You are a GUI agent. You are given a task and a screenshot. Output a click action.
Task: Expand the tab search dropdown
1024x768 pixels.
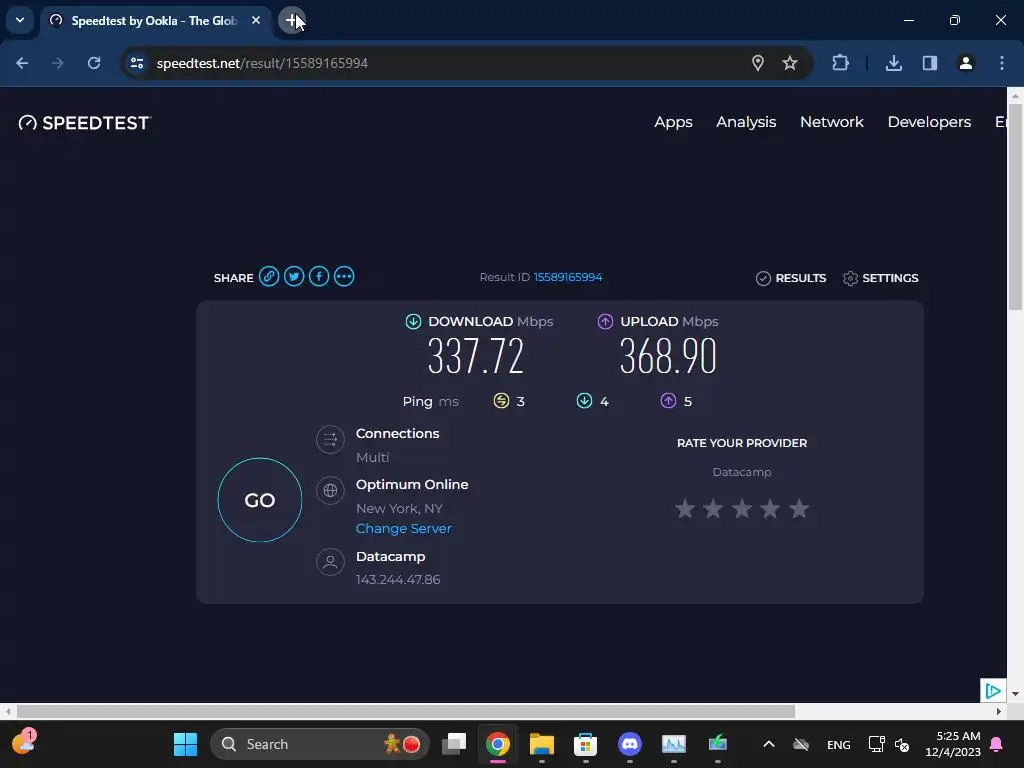[20, 20]
